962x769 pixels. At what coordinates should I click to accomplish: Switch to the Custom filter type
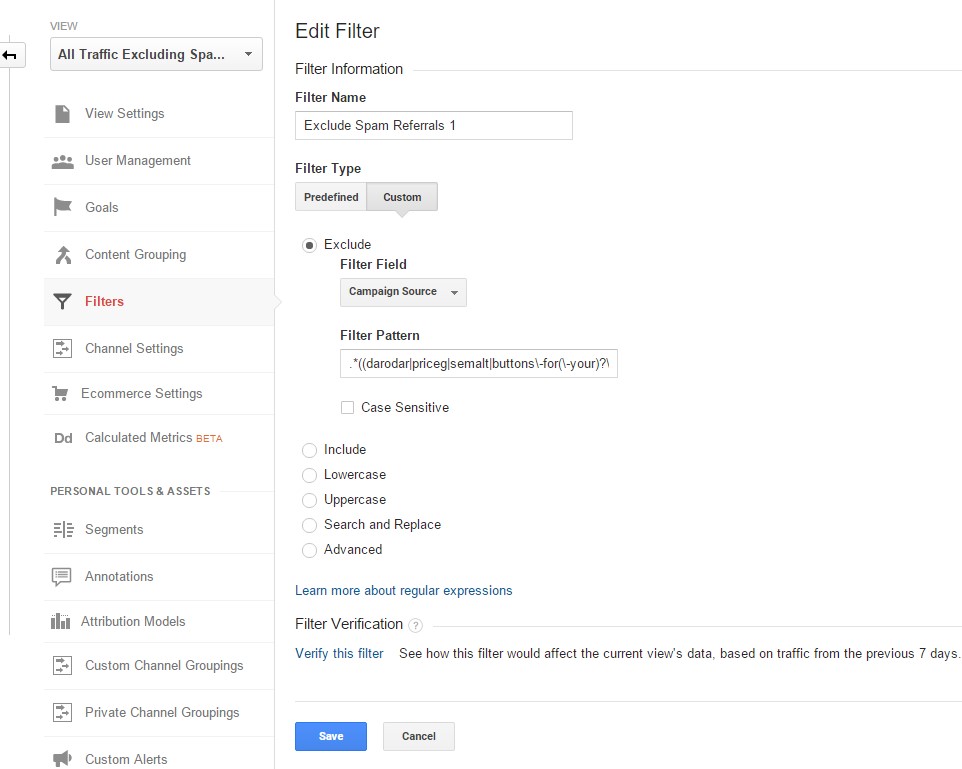pos(402,197)
